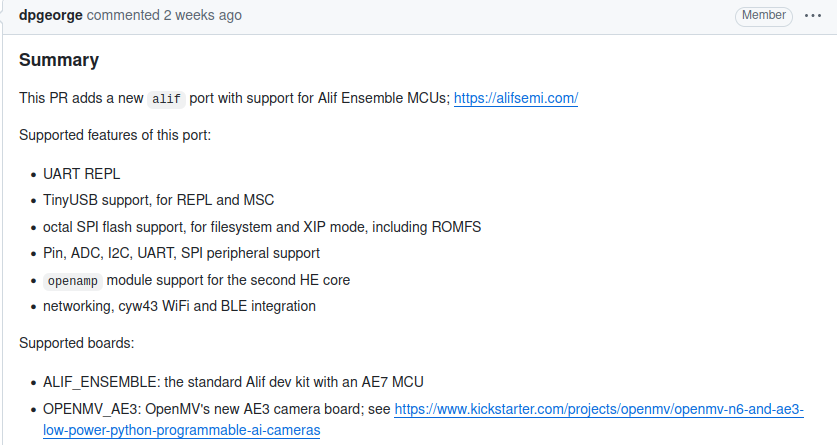Click the octal SPI flash support item

(262, 227)
